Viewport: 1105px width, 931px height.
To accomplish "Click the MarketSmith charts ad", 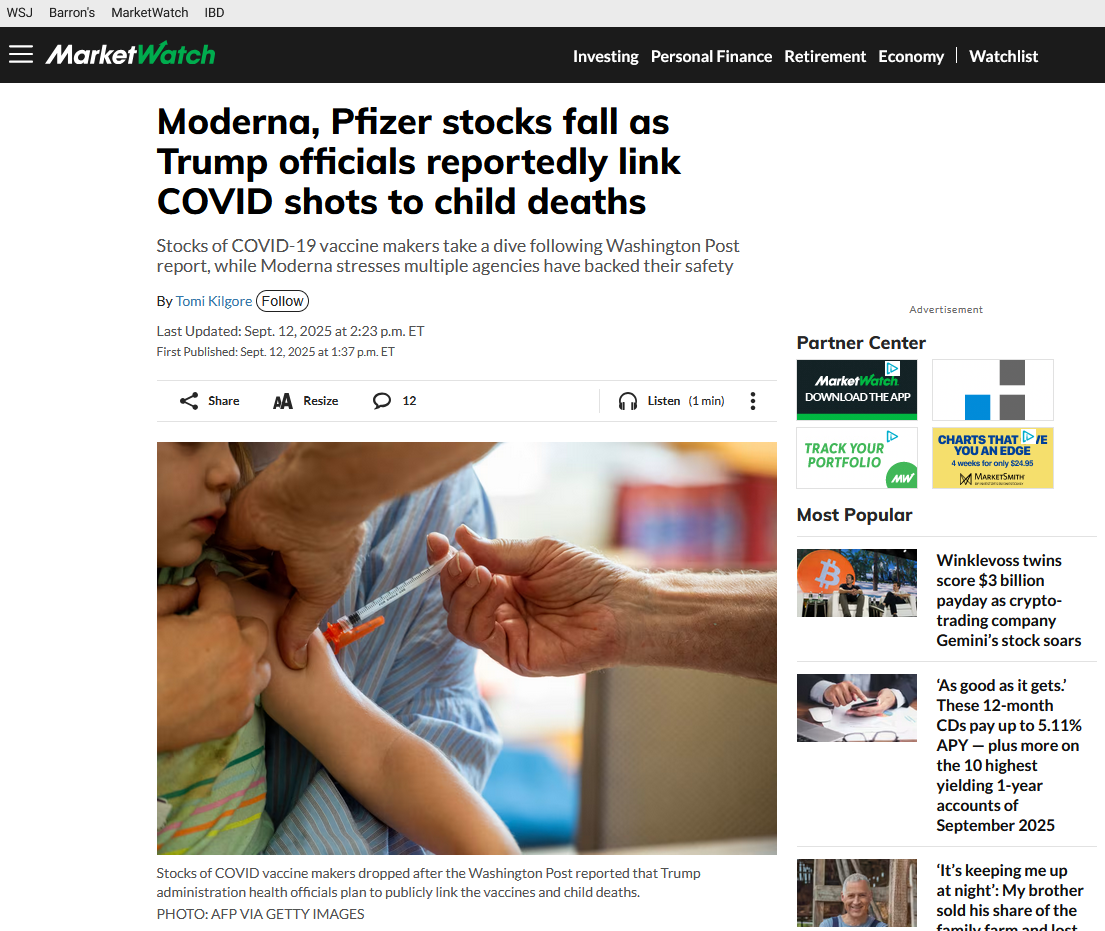I will 992,458.
